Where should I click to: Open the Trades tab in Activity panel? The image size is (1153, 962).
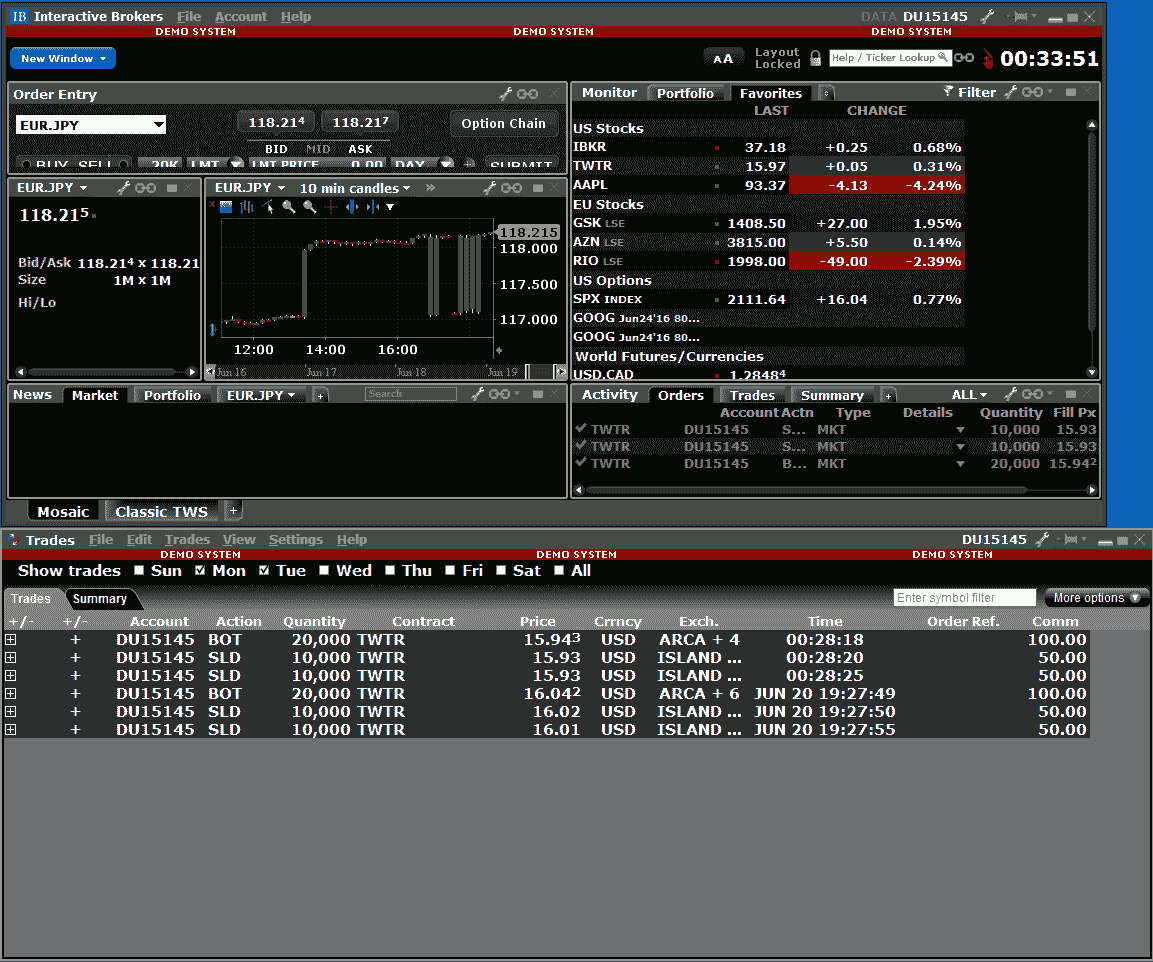click(x=752, y=395)
